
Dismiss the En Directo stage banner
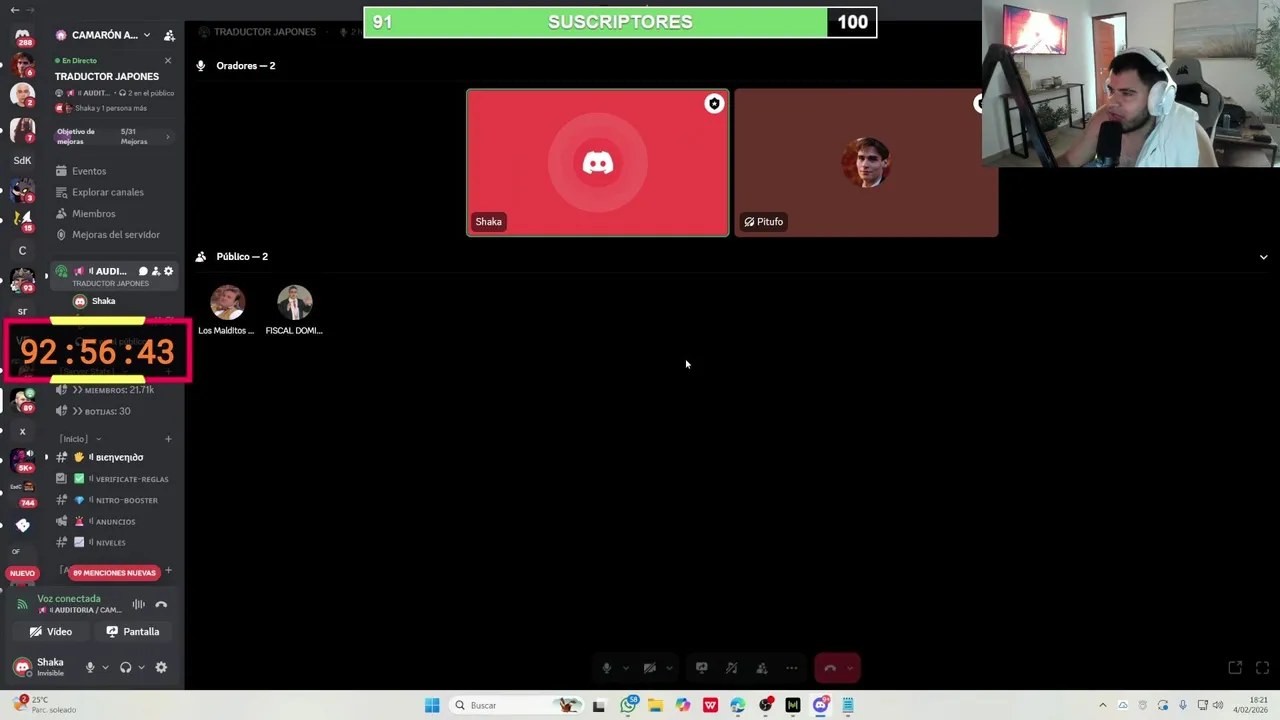pos(168,61)
